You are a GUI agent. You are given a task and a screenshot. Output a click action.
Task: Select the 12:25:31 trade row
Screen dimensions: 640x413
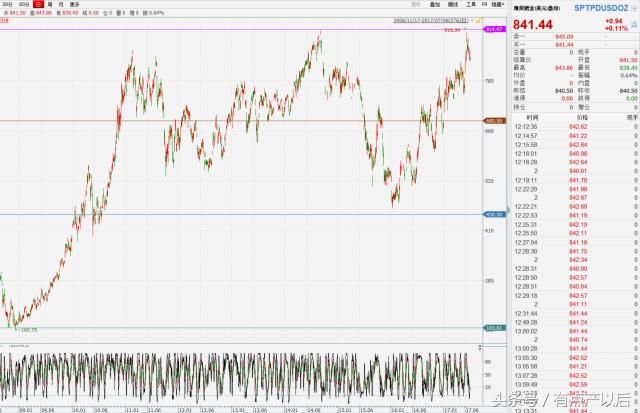coord(576,225)
